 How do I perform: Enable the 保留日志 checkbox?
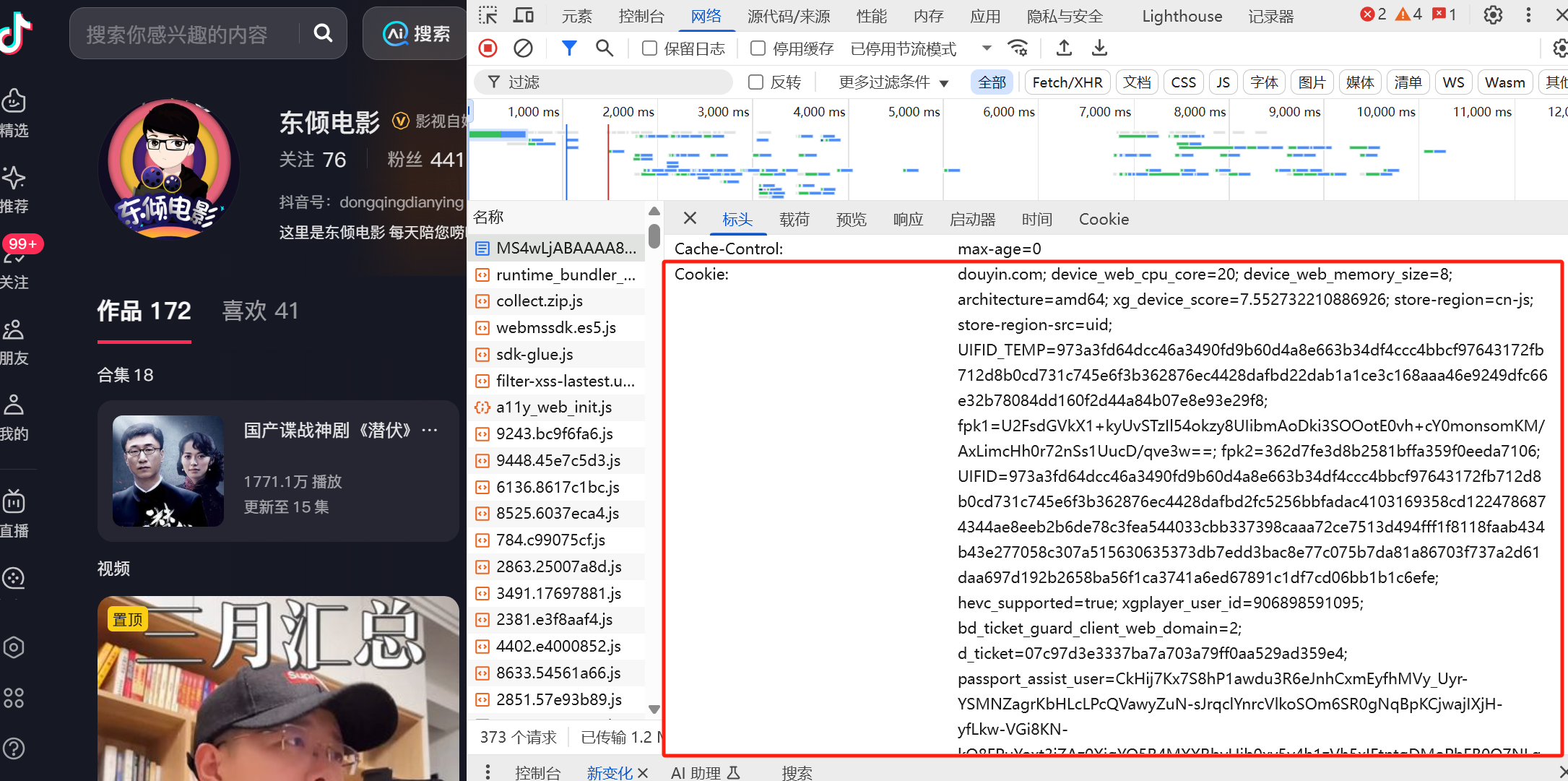point(649,48)
